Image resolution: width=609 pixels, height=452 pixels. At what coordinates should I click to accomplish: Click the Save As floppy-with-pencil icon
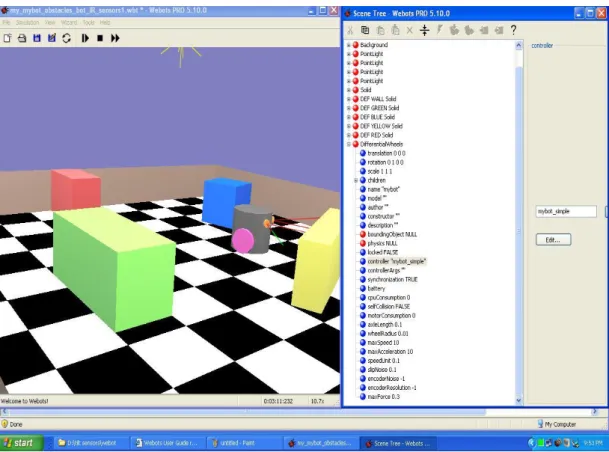(x=52, y=38)
